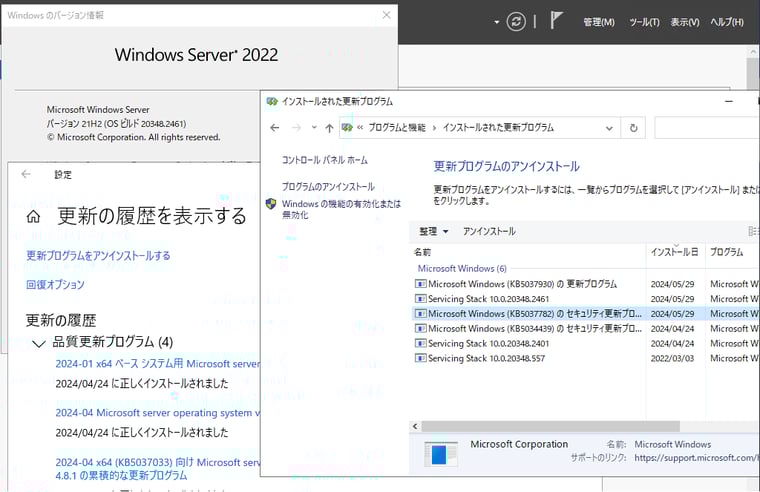Screen dimensions: 760x492
Task: Open コントロール パネル ホーム link
Action: tap(325, 160)
